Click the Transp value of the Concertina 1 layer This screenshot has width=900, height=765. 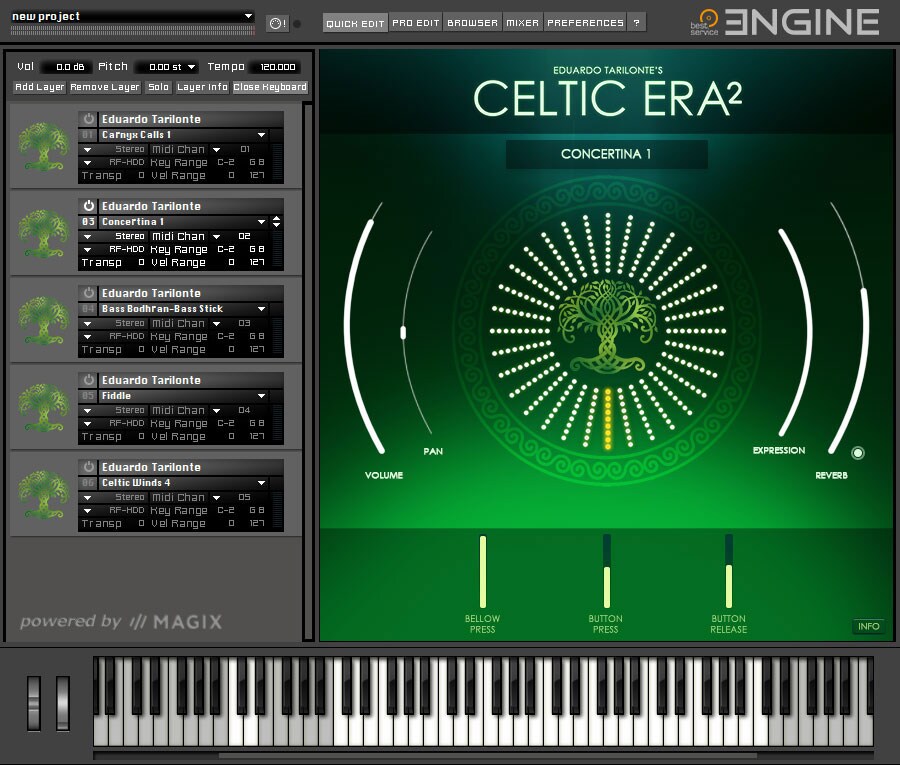coord(141,263)
